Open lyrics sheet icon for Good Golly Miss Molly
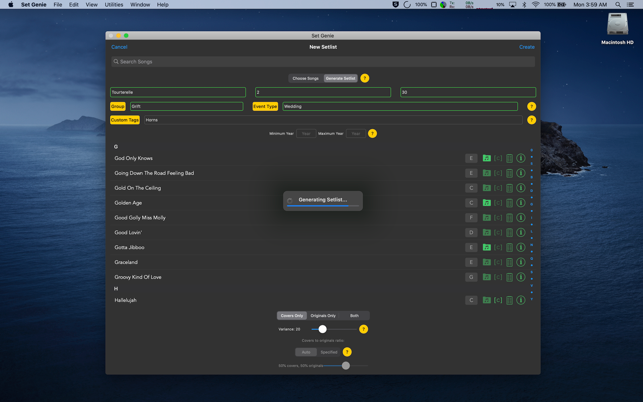Image resolution: width=643 pixels, height=402 pixels. (x=509, y=218)
